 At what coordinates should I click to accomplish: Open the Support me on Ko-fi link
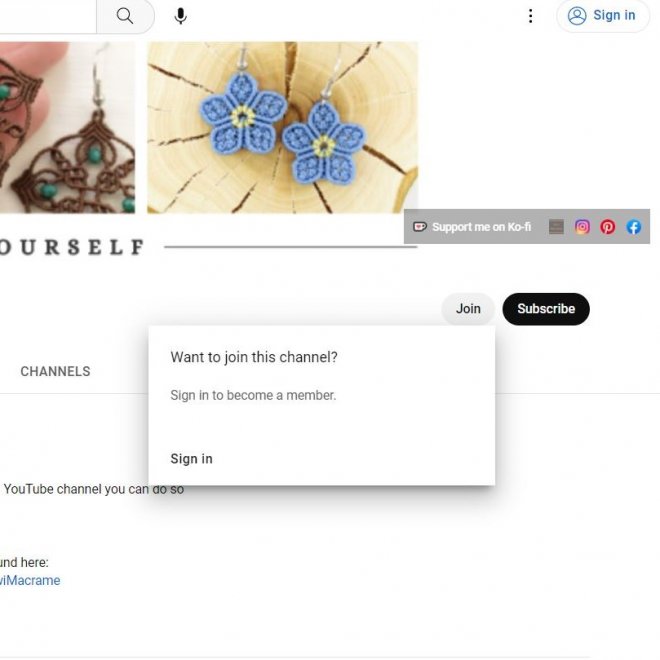click(481, 227)
